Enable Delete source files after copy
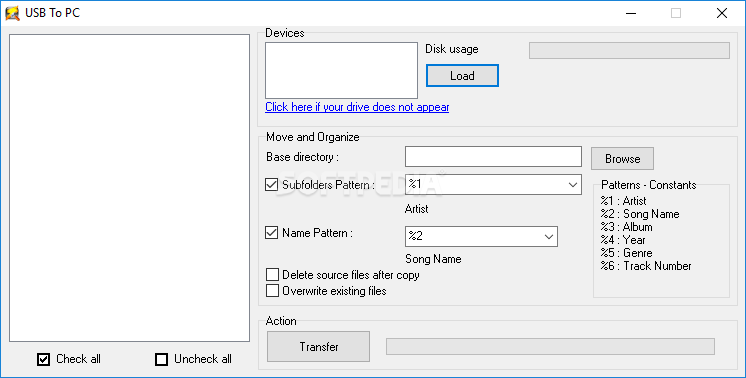 [272, 275]
